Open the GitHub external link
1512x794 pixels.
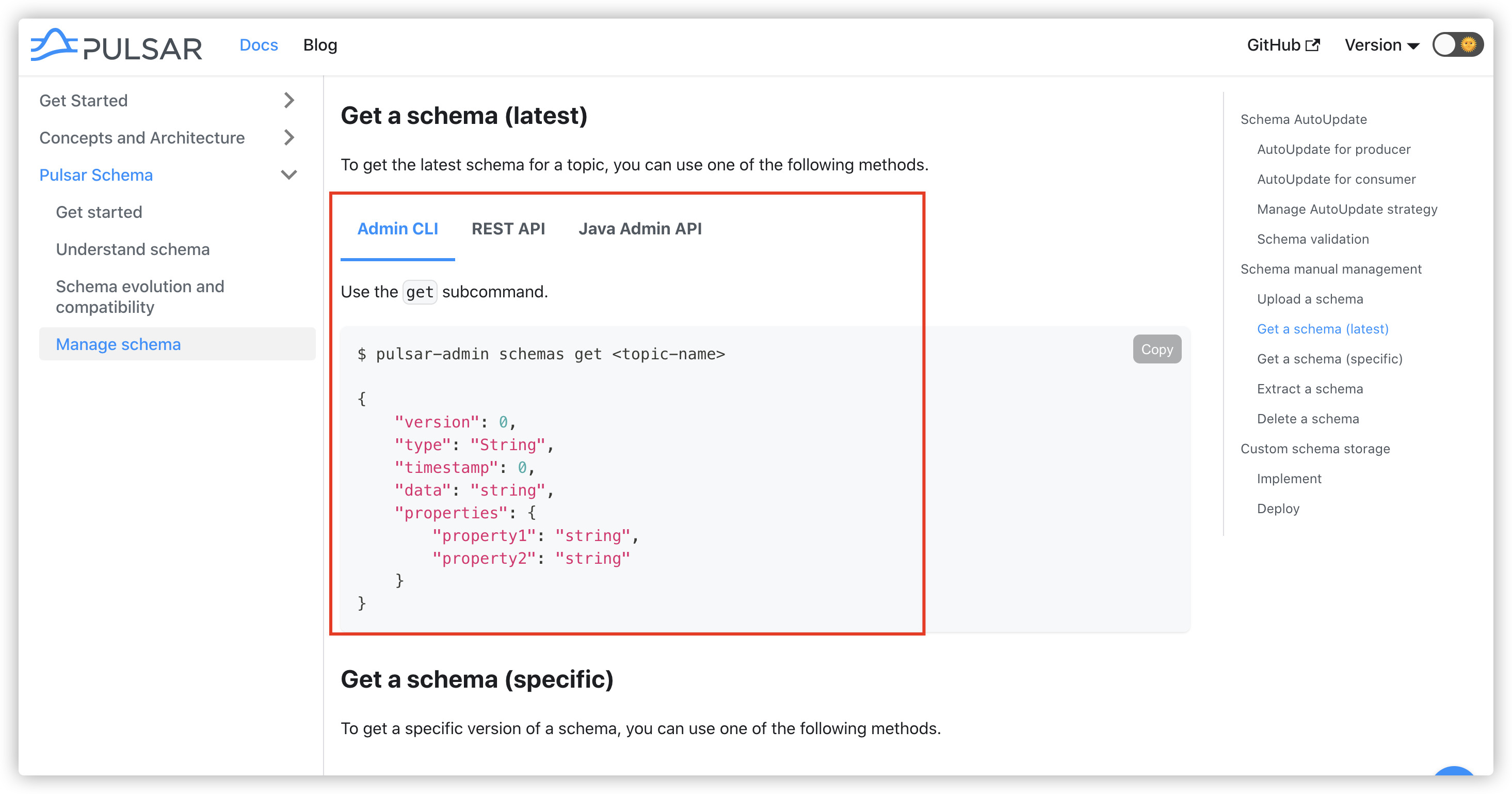(1282, 45)
